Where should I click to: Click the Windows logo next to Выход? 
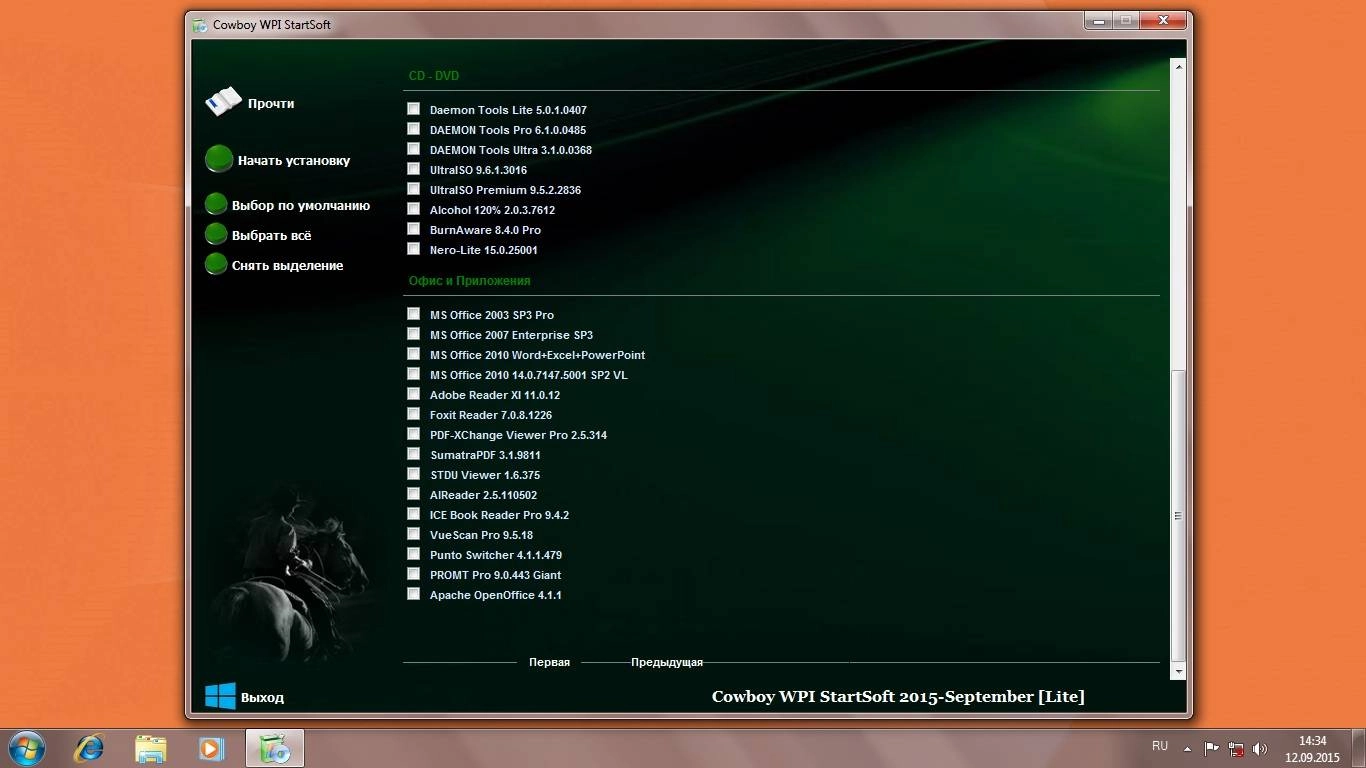click(220, 696)
